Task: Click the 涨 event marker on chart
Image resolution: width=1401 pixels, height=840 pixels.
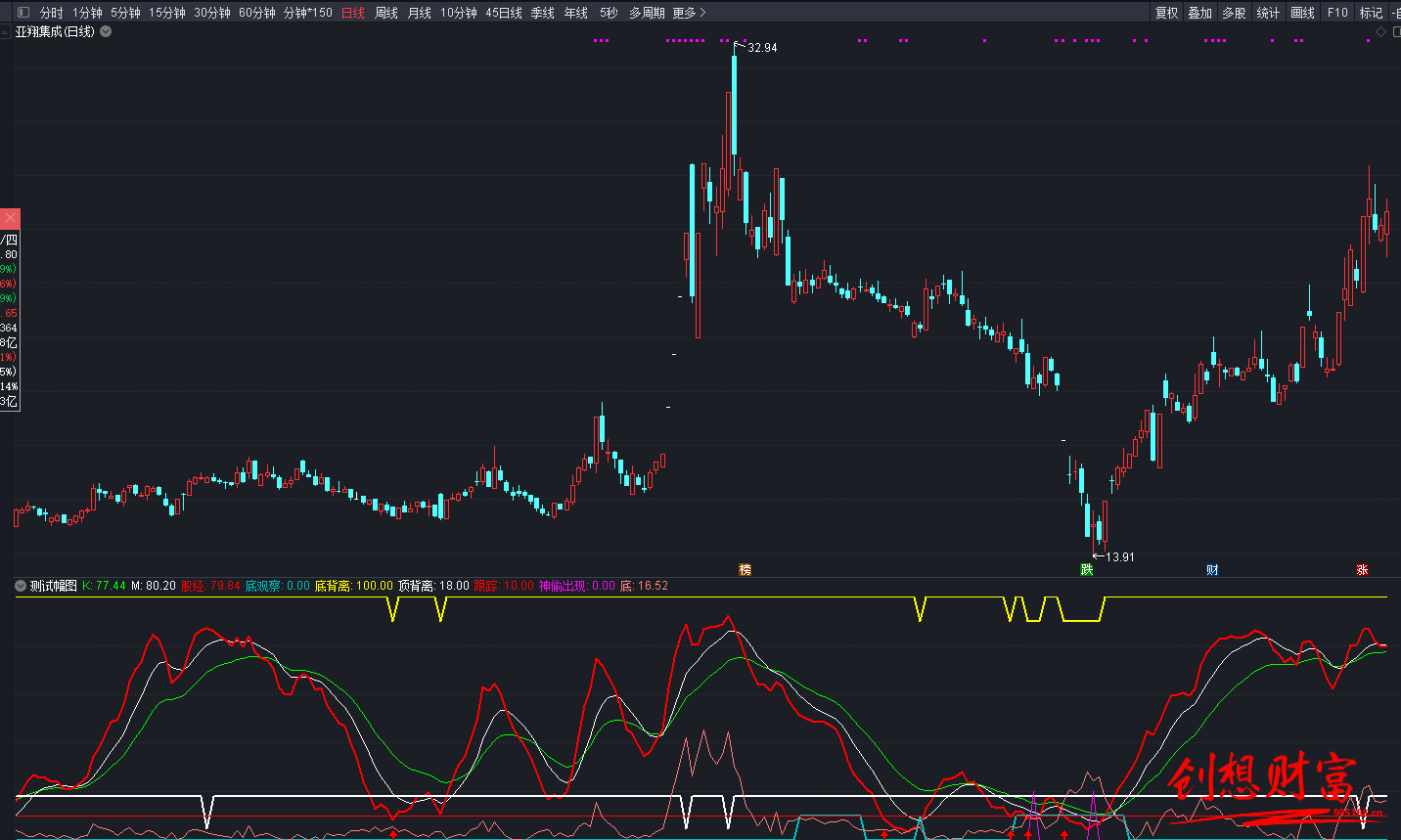Action: (x=1362, y=570)
